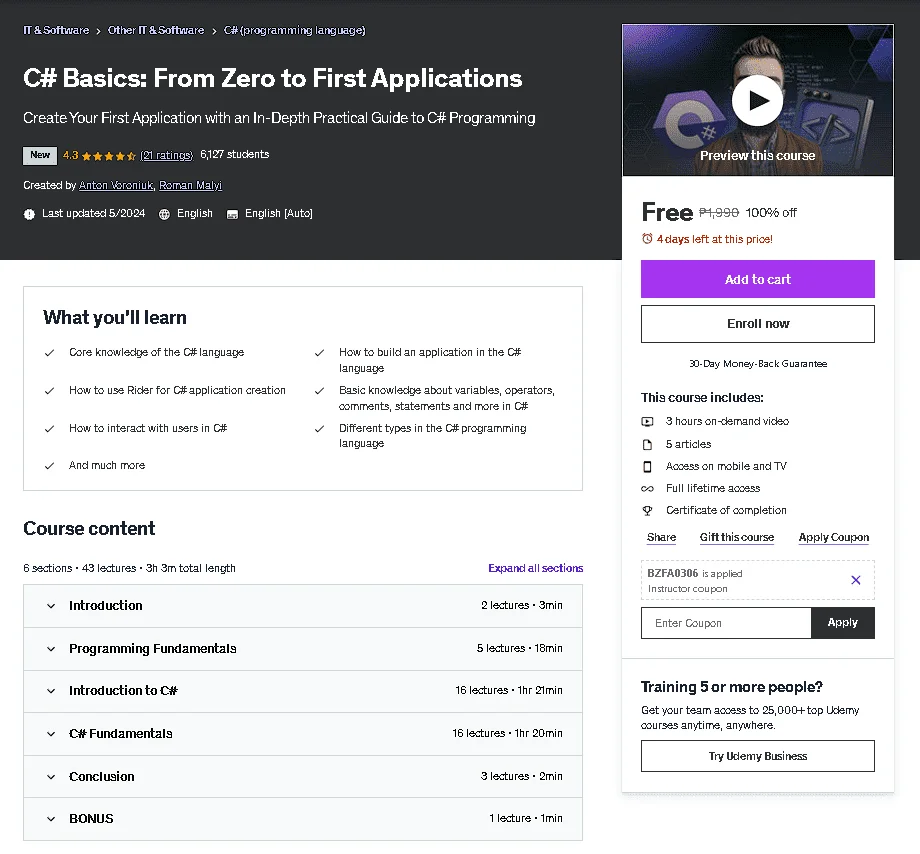This screenshot has height=854, width=920.
Task: Click the checkmark beside How to interact with users
Action: click(49, 429)
